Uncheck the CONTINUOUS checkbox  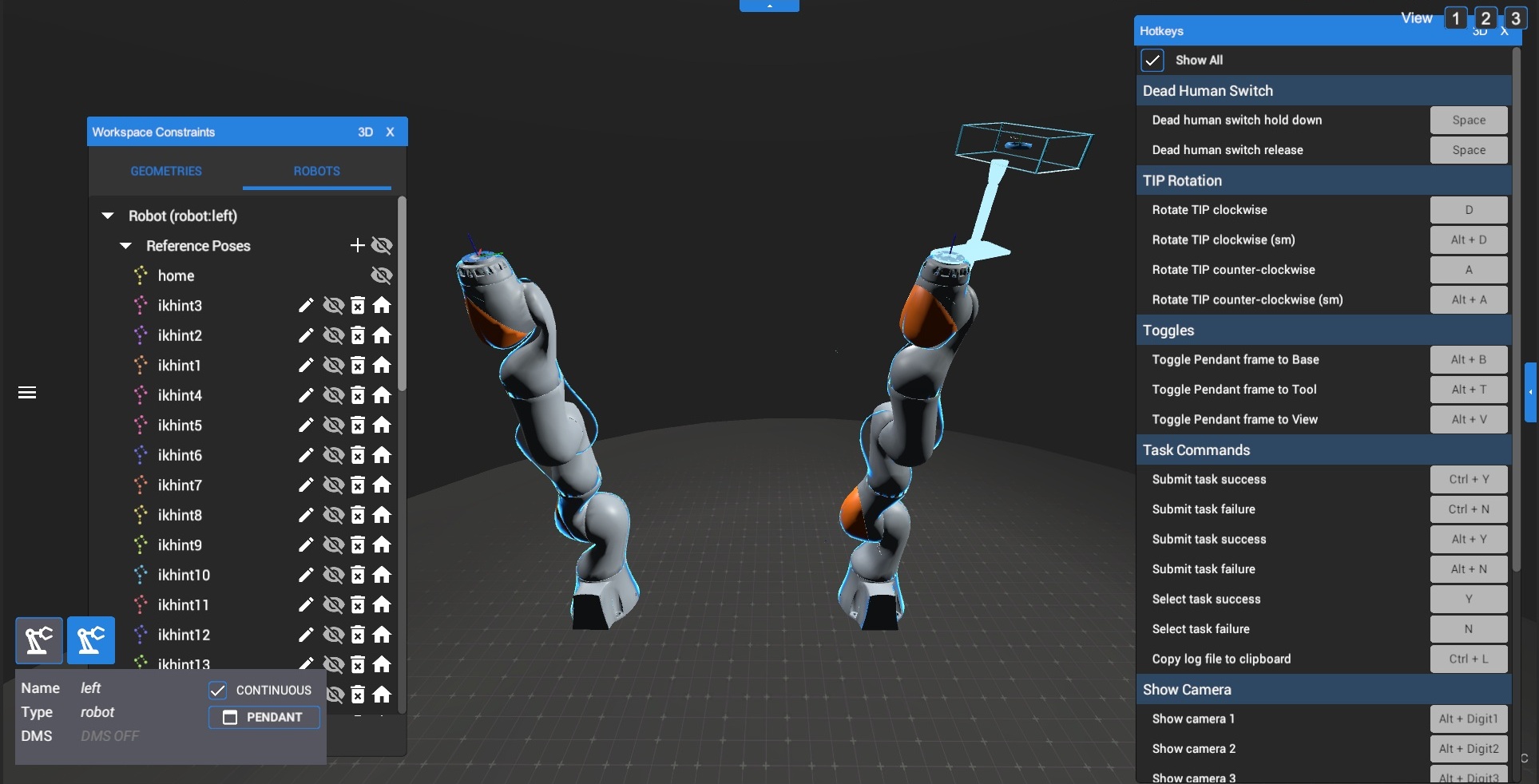[217, 690]
